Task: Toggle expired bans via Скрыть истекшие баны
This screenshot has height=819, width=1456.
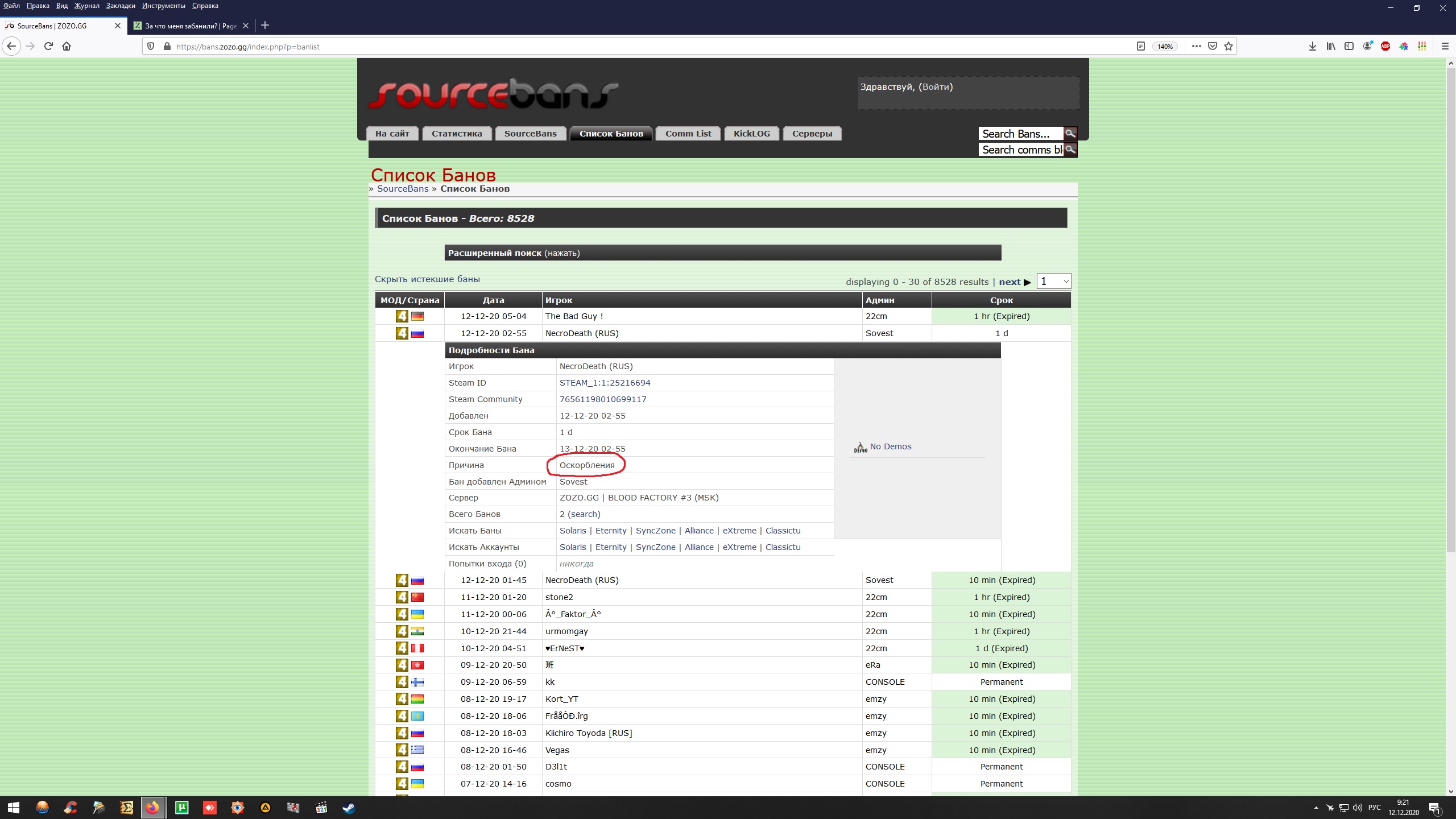Action: click(427, 279)
